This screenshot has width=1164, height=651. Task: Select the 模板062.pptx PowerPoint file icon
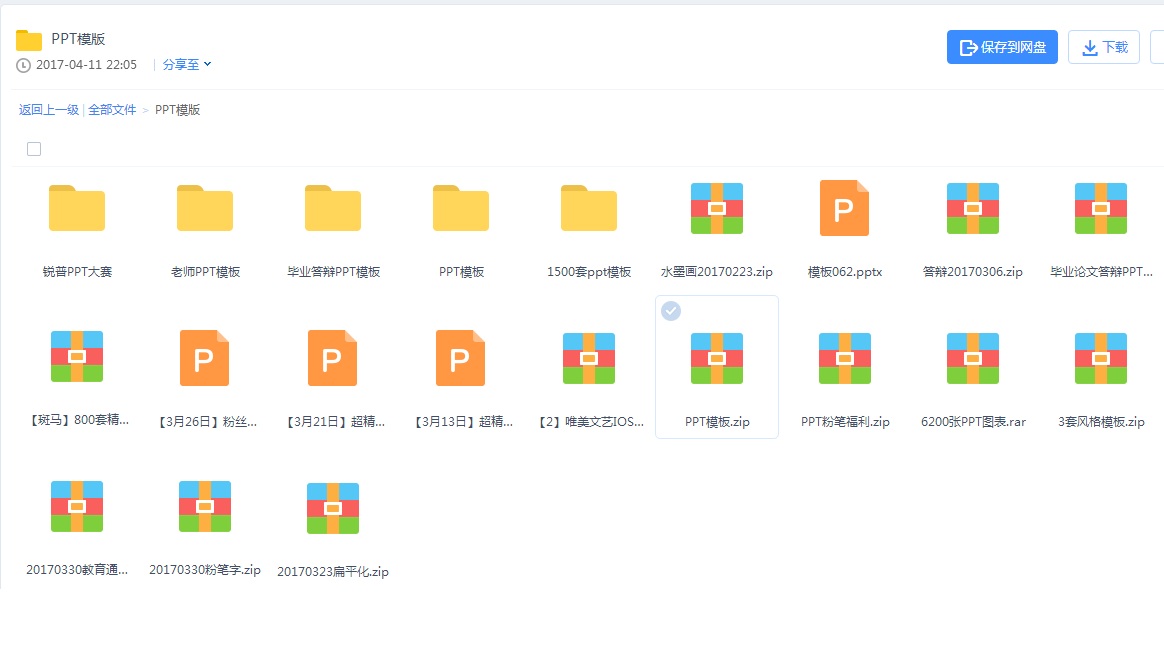pyautogui.click(x=845, y=208)
